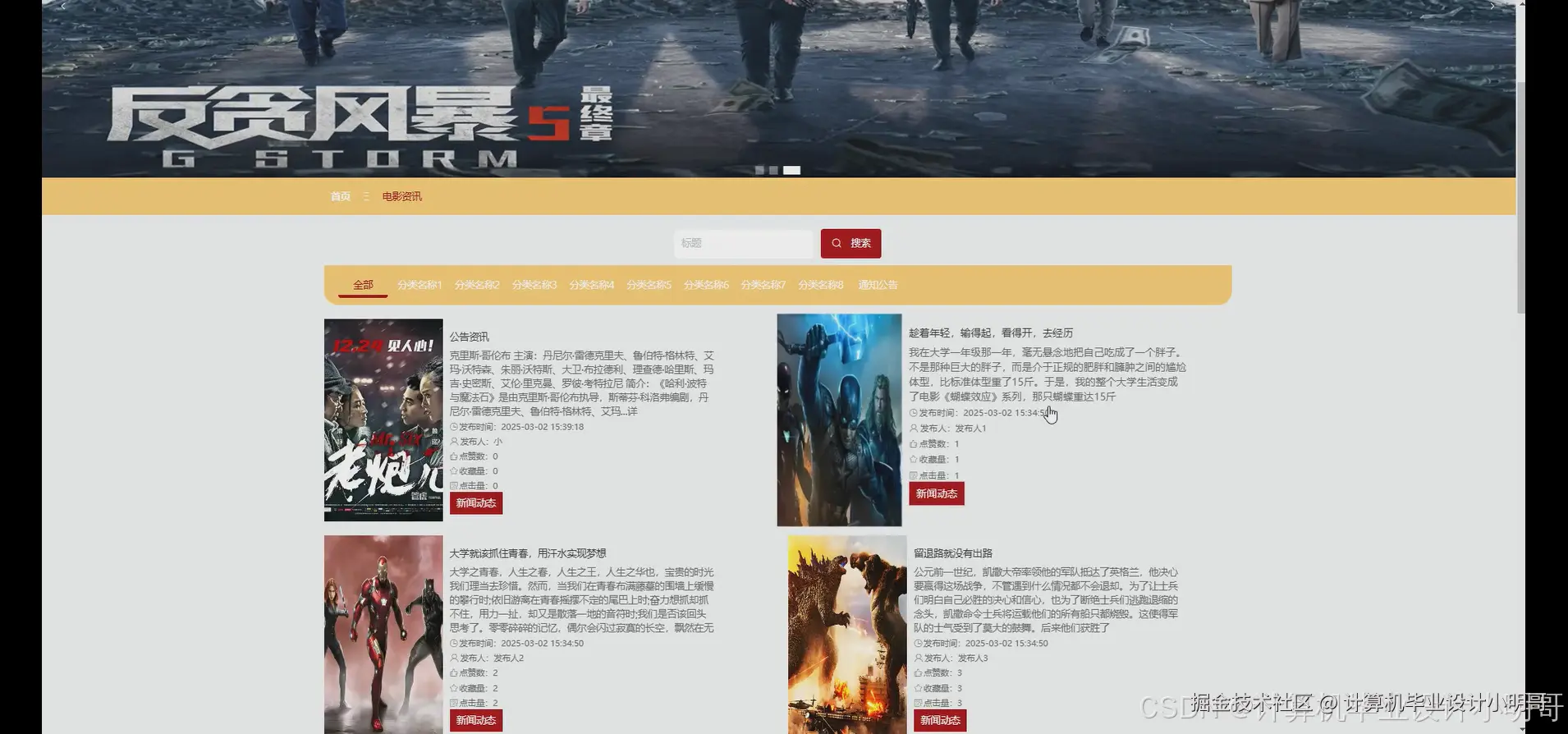Click the active white carousel indicator
Image resolution: width=1568 pixels, height=734 pixels.
pos(791,170)
